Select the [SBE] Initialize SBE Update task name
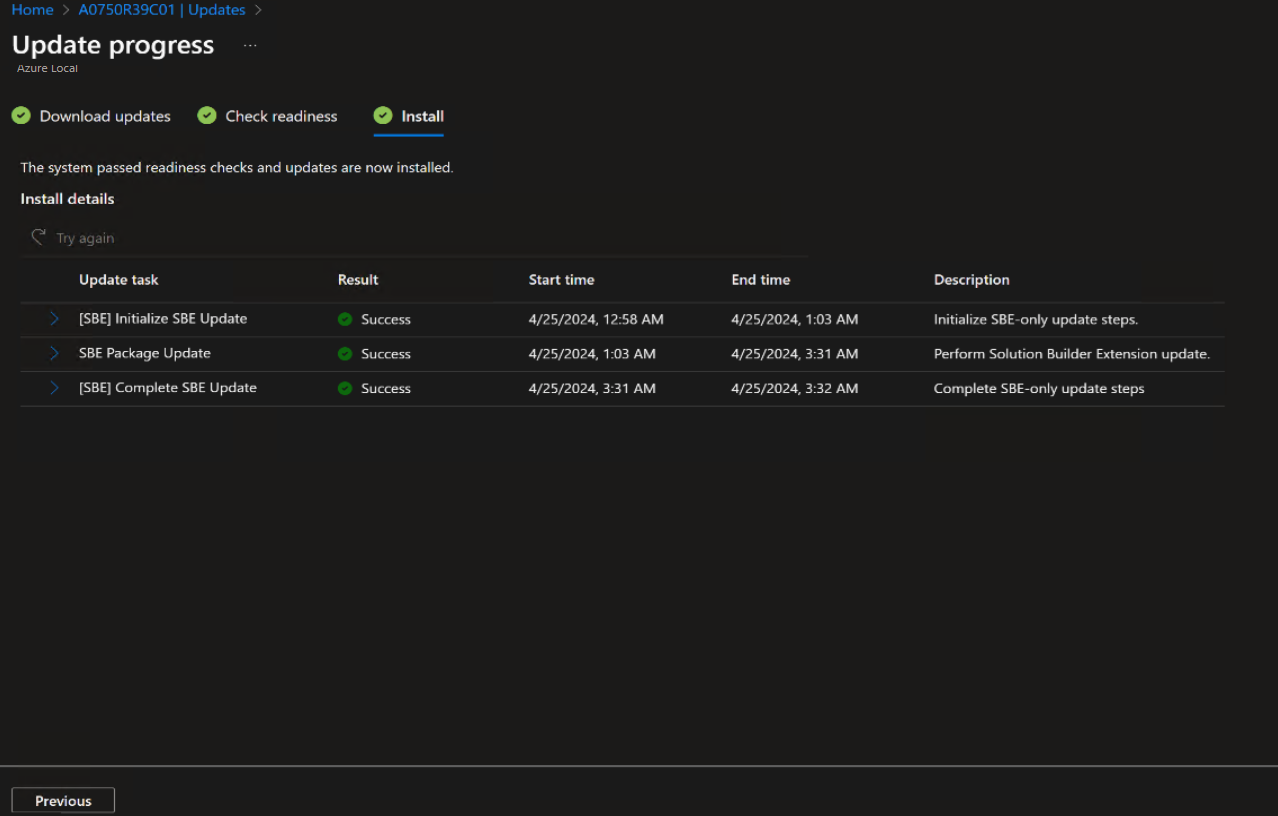This screenshot has width=1278, height=816. coord(163,319)
